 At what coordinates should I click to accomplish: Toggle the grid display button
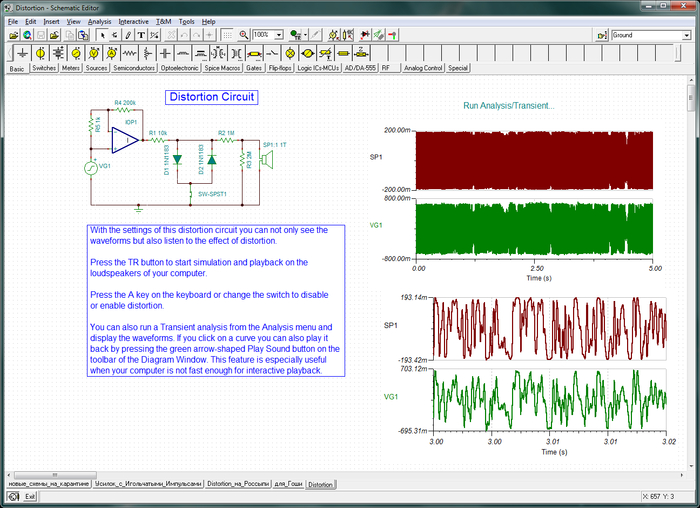226,34
